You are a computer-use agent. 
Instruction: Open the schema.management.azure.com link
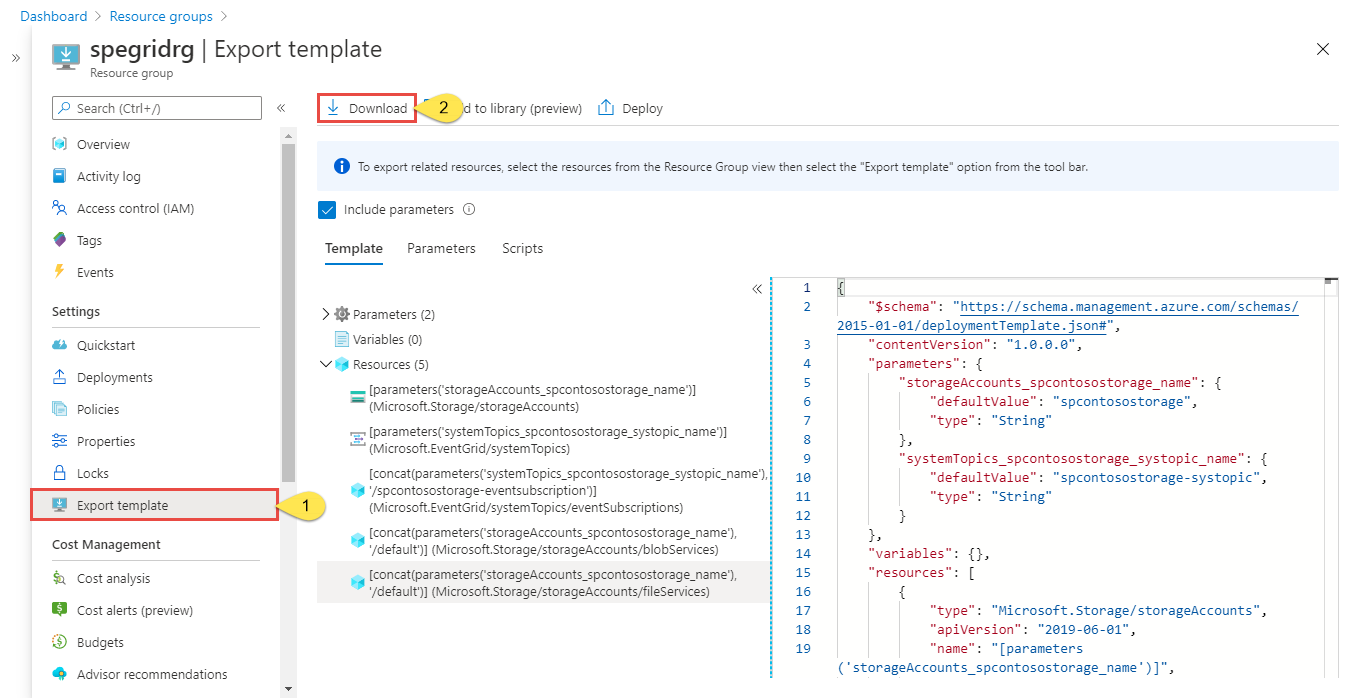click(x=1067, y=315)
